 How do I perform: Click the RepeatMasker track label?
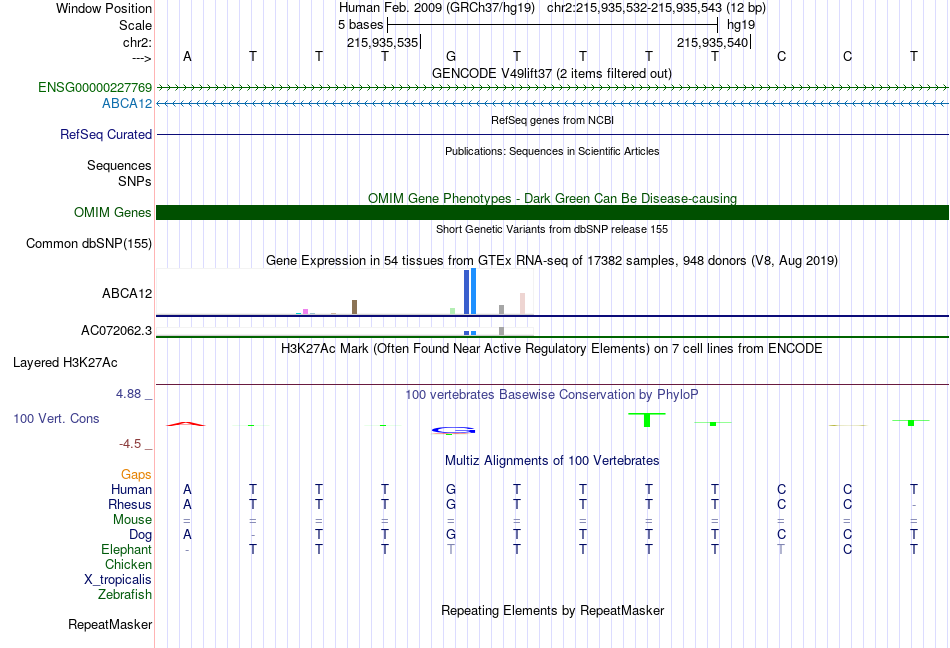(x=110, y=624)
